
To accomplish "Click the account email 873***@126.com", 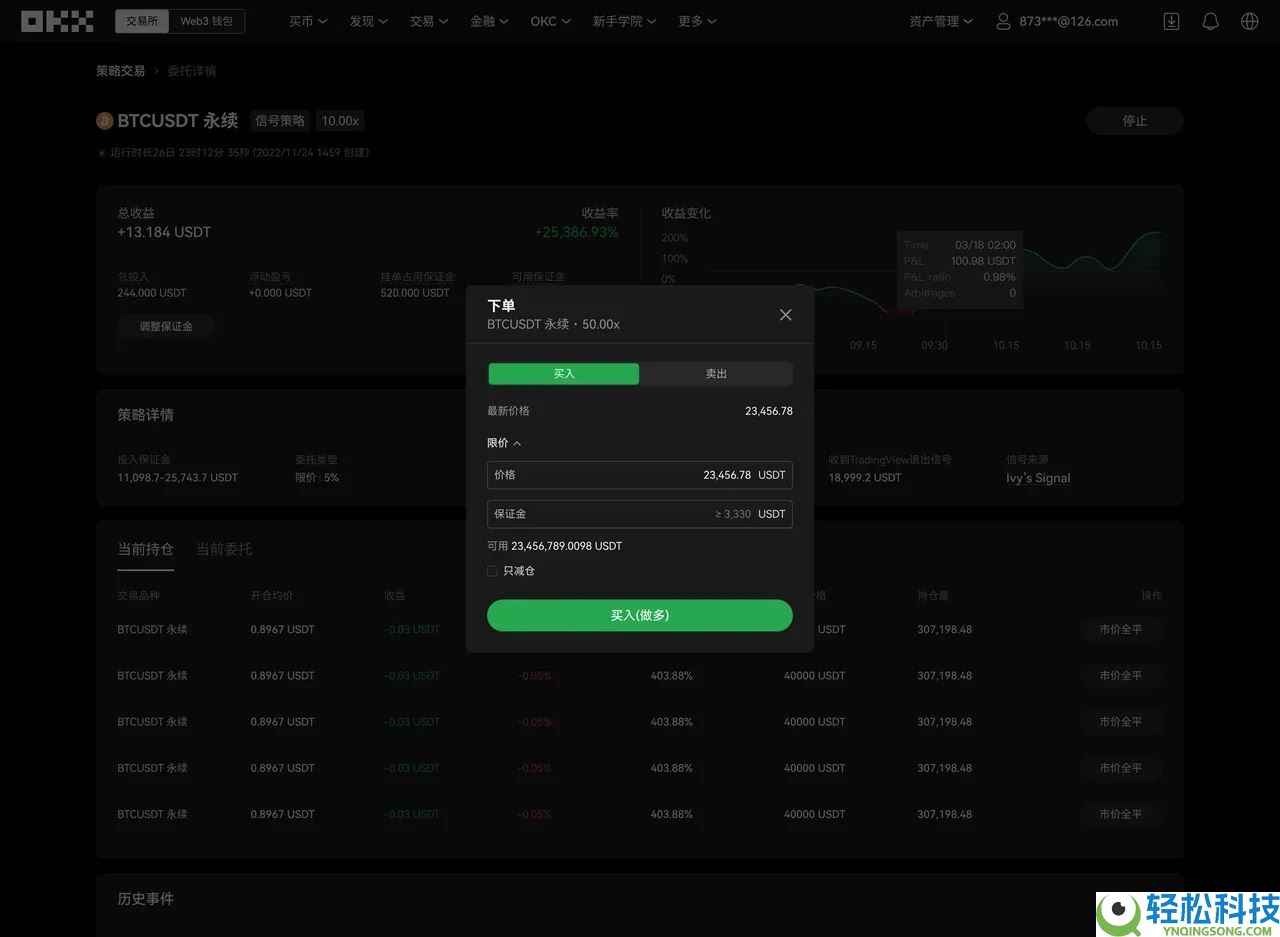I will coord(1068,21).
